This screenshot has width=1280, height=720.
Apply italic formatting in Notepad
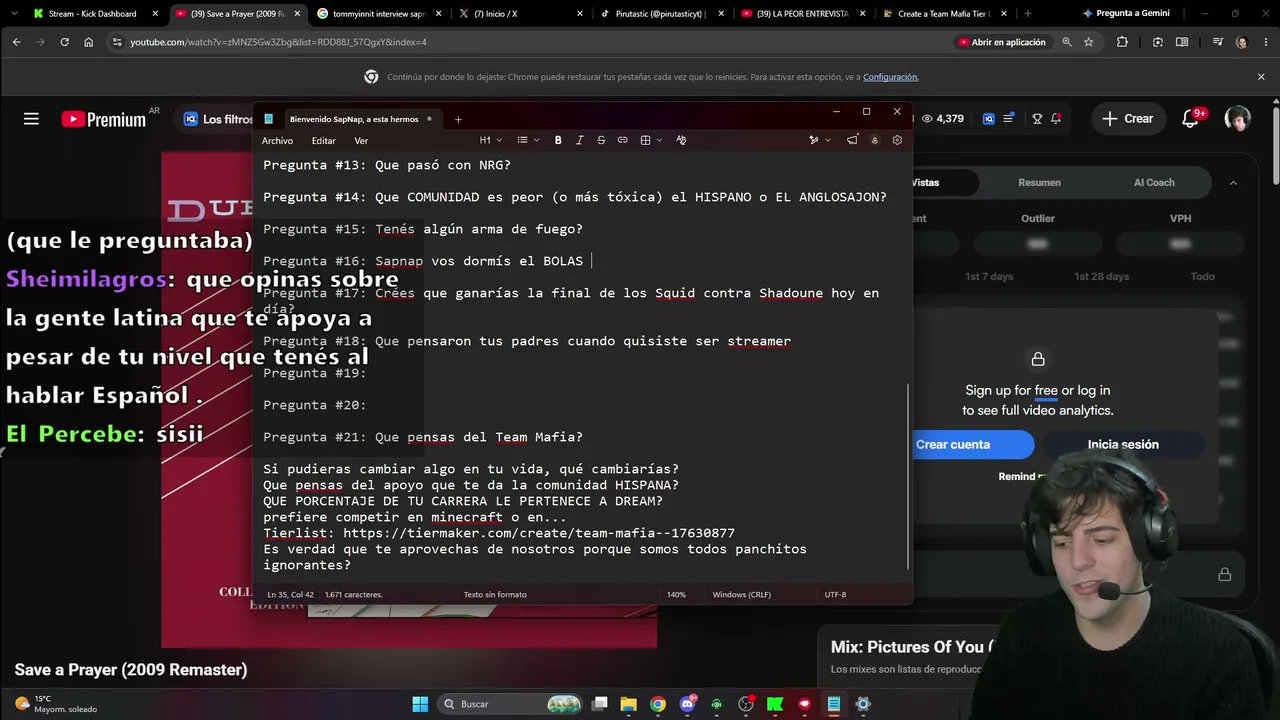pos(579,140)
